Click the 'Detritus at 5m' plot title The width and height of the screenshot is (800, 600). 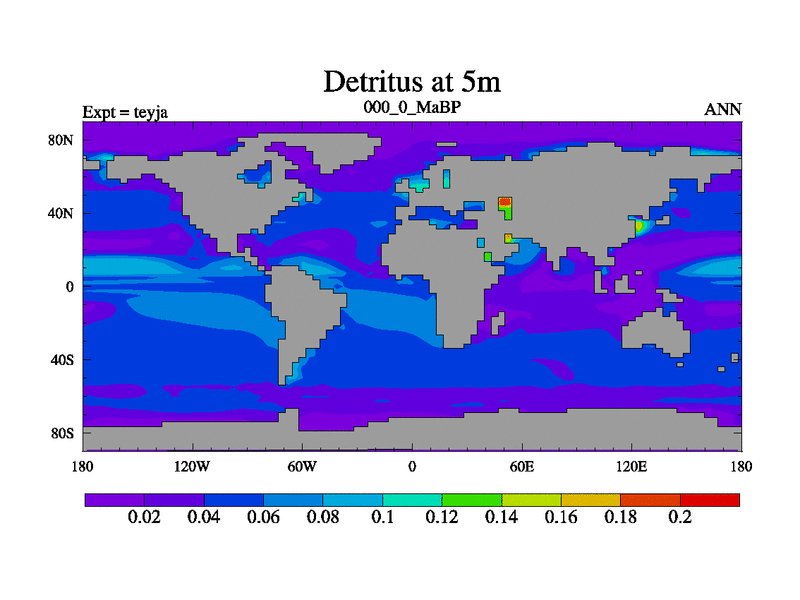click(411, 81)
